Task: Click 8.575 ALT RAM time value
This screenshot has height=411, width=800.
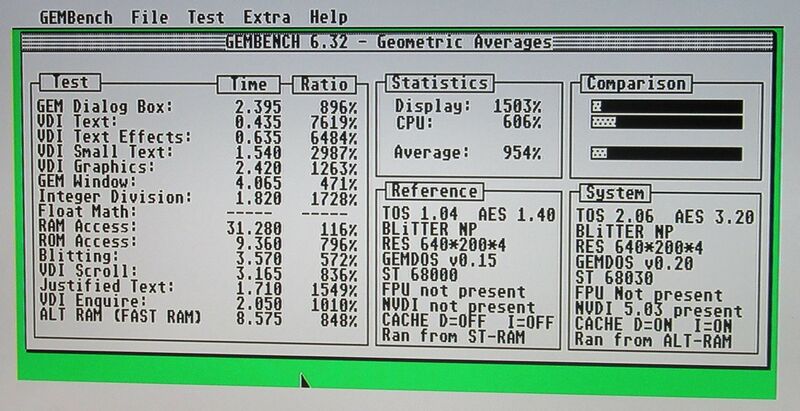Action: coord(259,320)
